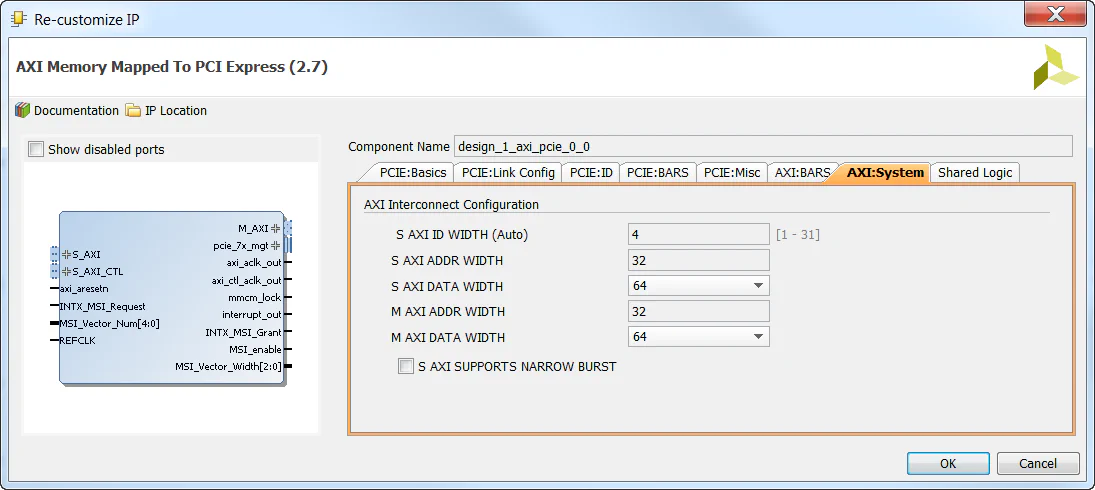Switch to the PCIE:Link Config tab
1095x490 pixels.
point(508,172)
